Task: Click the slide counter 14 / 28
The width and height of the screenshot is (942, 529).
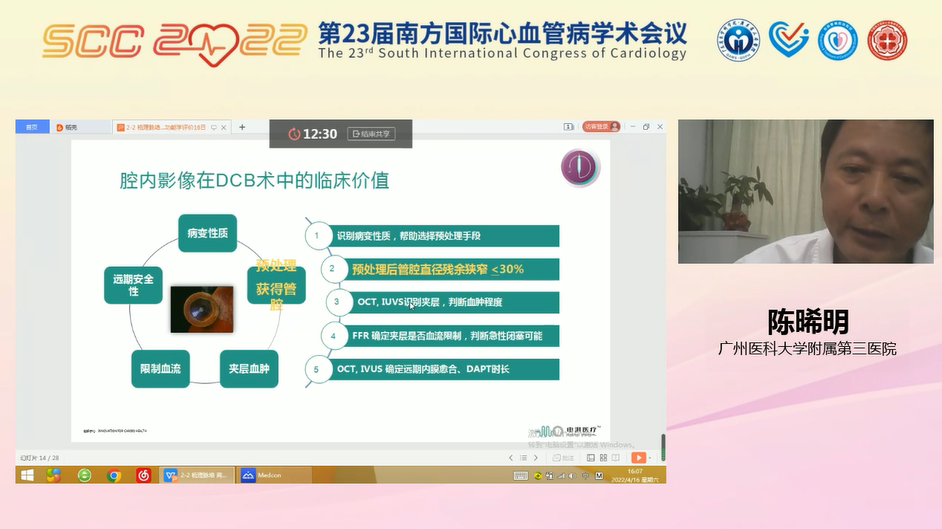Action: pos(40,458)
